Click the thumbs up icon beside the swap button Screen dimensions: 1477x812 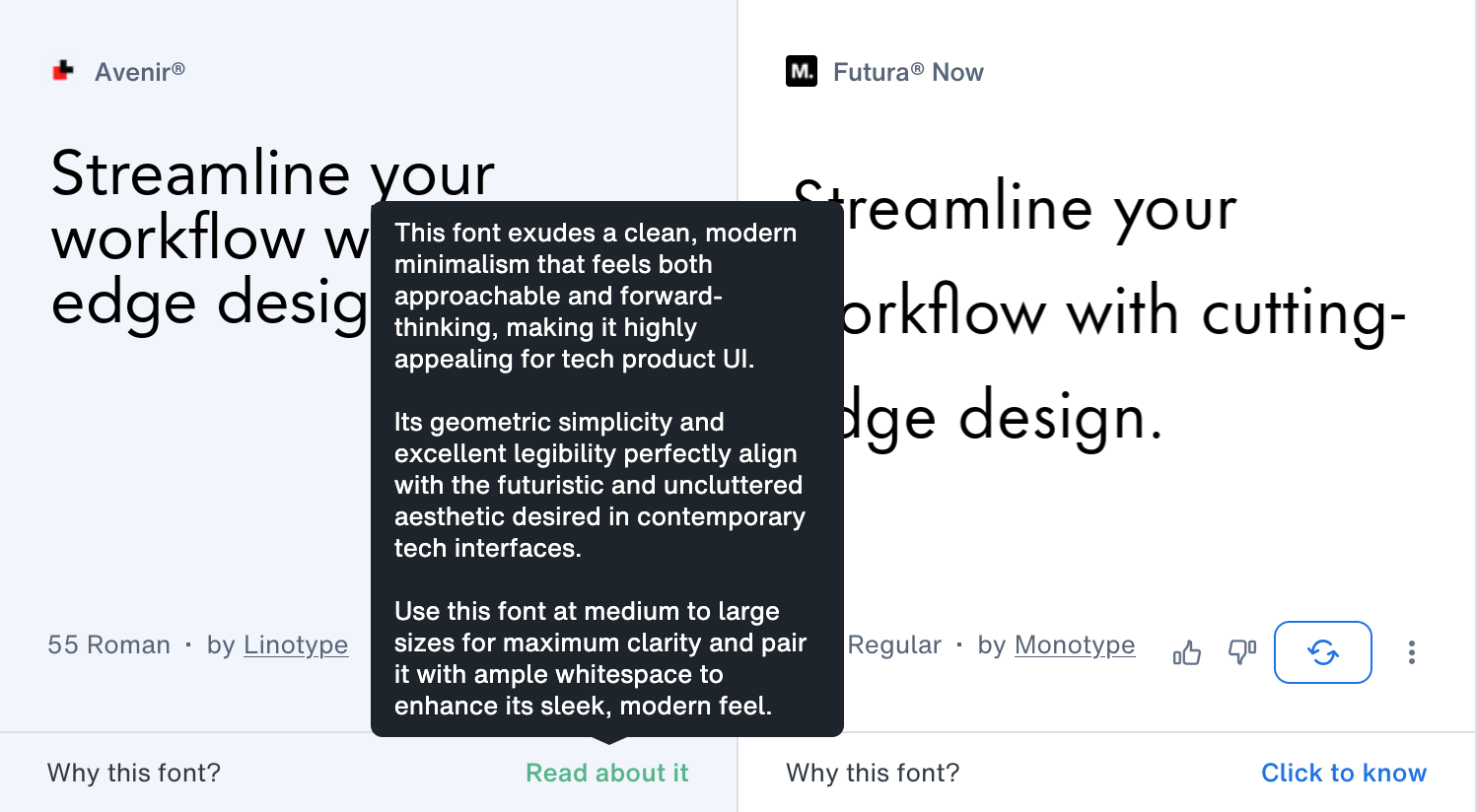[x=1186, y=651]
